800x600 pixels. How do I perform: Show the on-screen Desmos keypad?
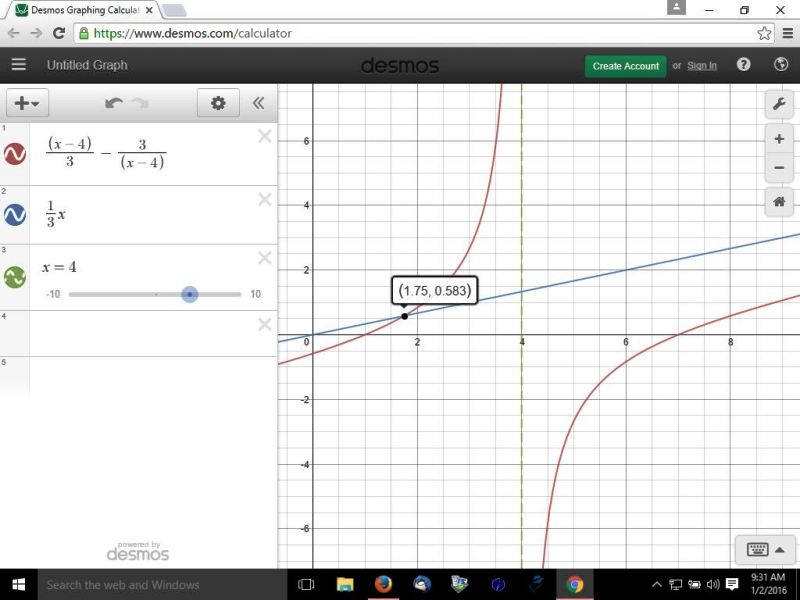point(765,549)
